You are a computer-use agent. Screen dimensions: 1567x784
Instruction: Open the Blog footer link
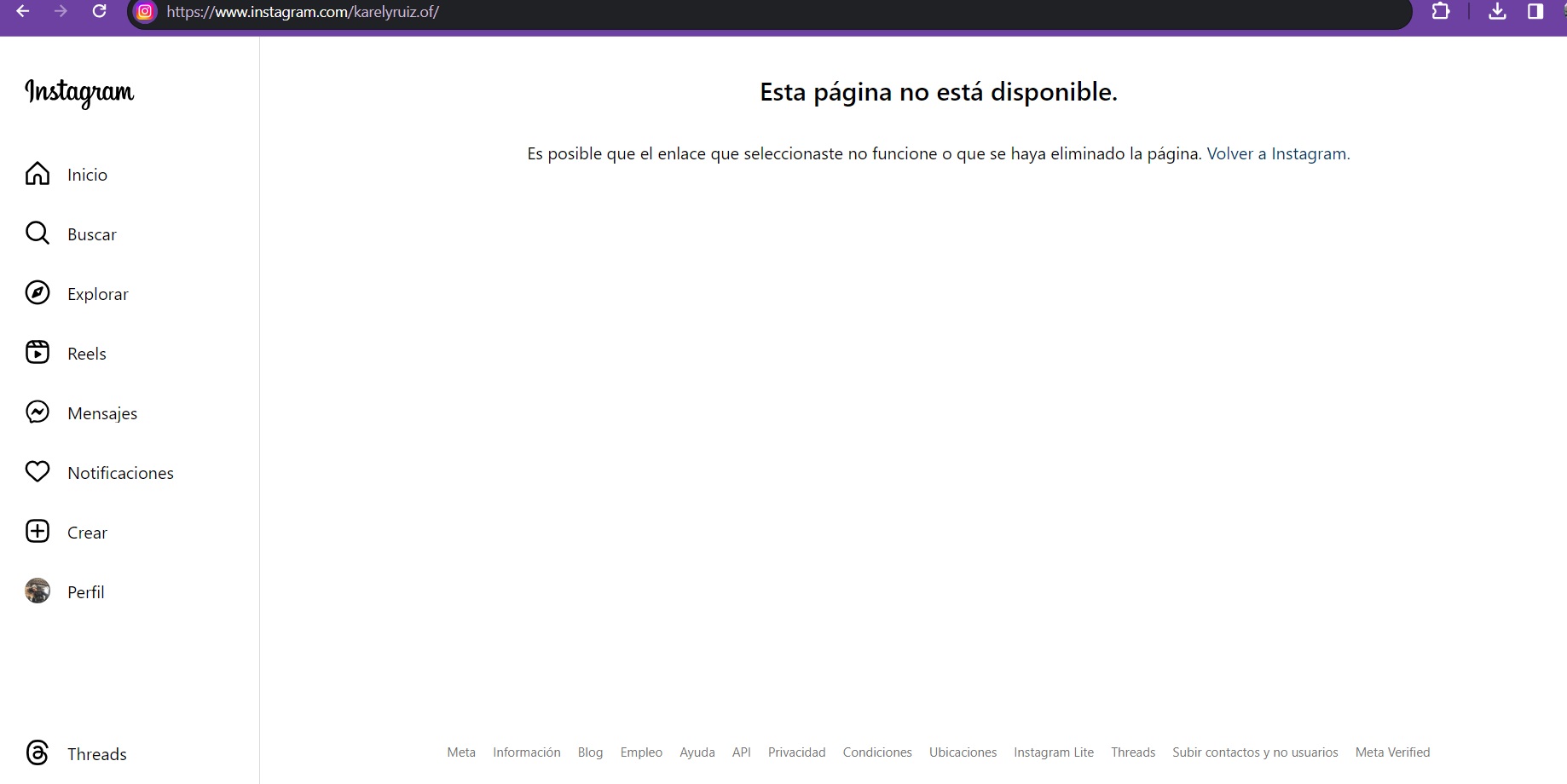[590, 752]
